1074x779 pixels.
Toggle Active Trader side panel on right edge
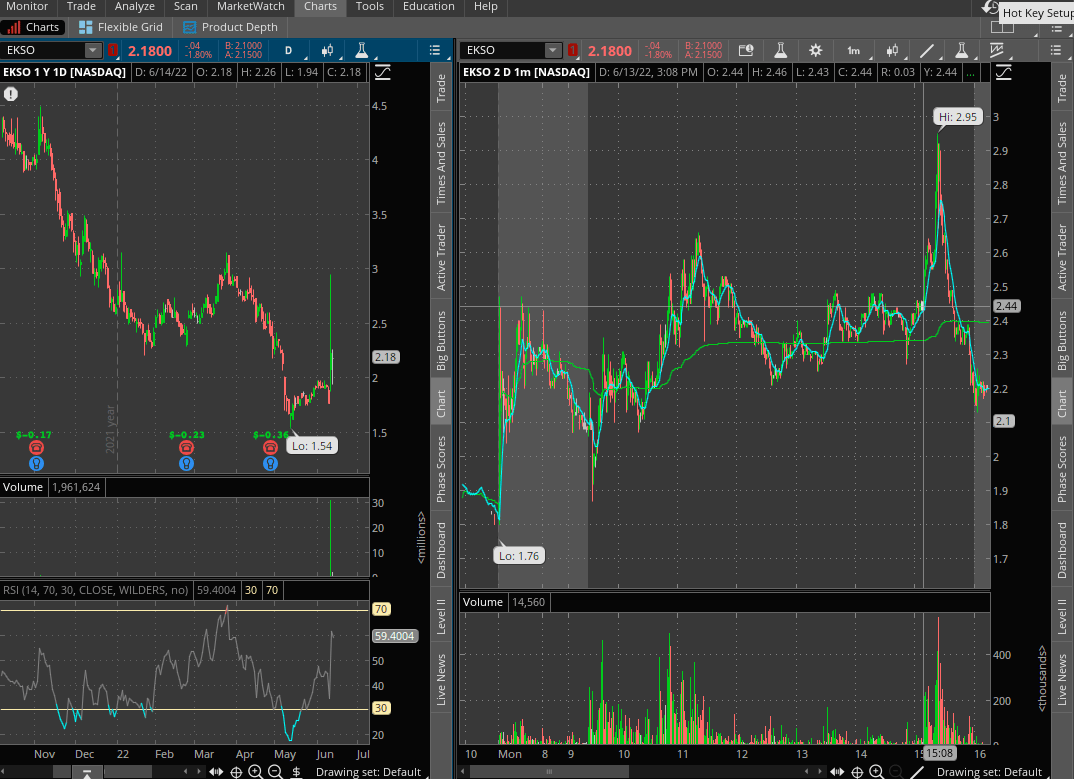click(x=1062, y=257)
